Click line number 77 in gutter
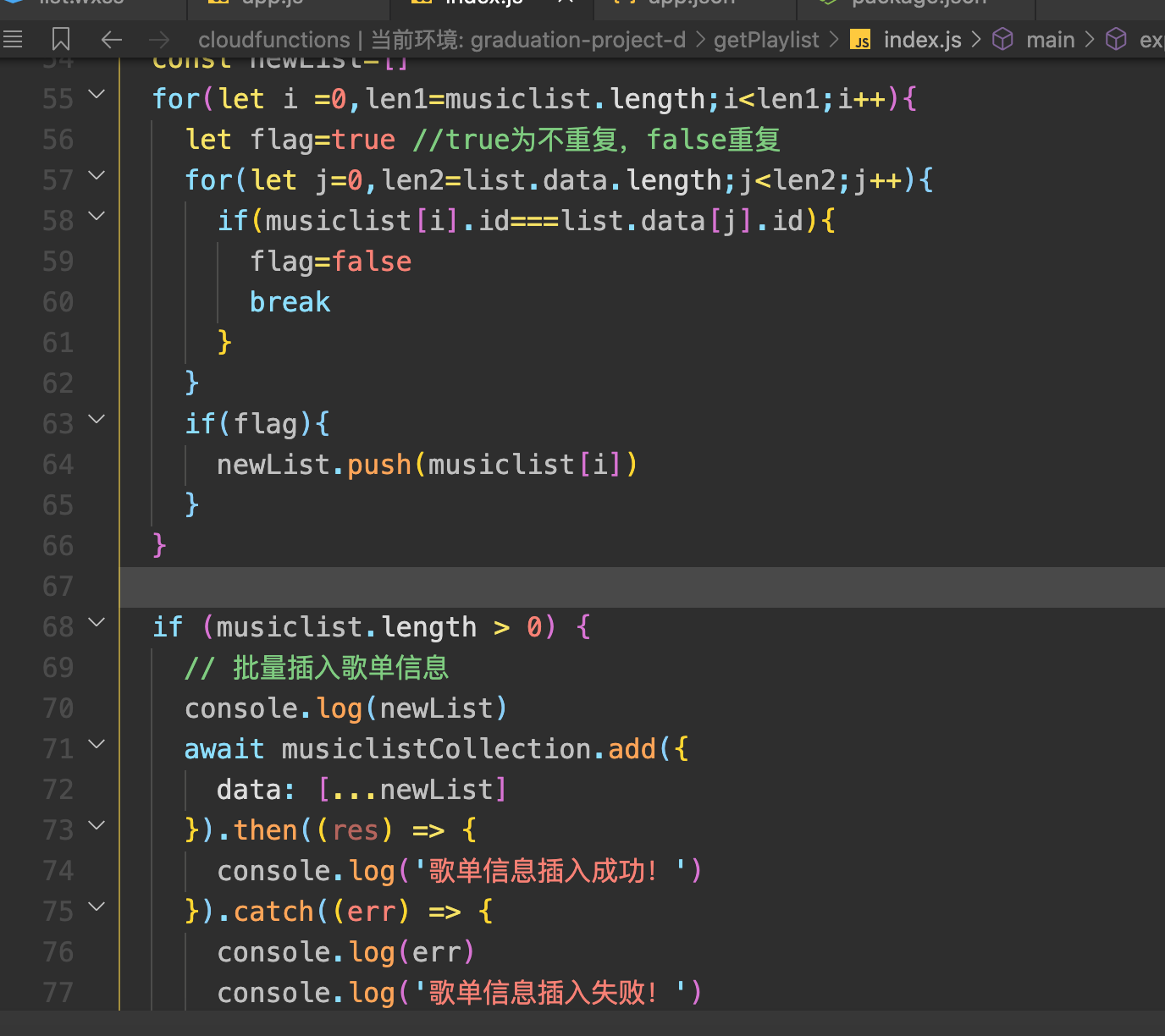The height and width of the screenshot is (1036, 1165). click(58, 993)
